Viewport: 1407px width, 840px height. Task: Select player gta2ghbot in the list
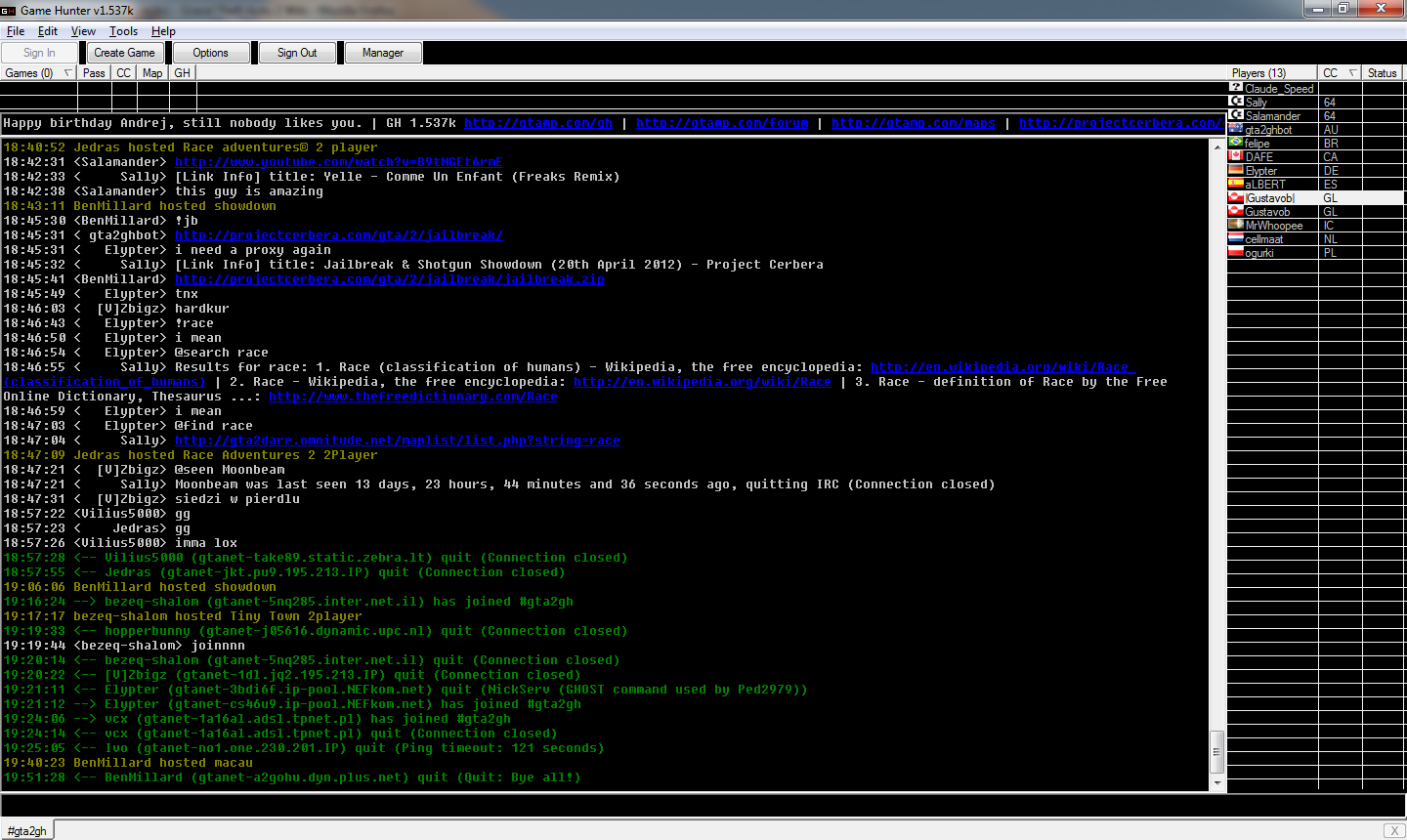click(x=1268, y=129)
